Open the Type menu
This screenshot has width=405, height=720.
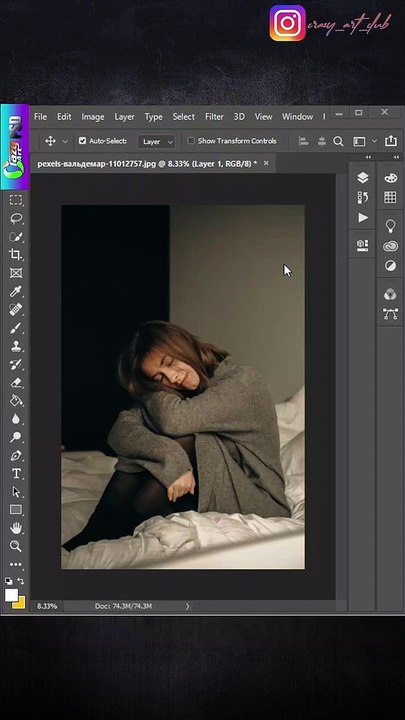(x=153, y=117)
